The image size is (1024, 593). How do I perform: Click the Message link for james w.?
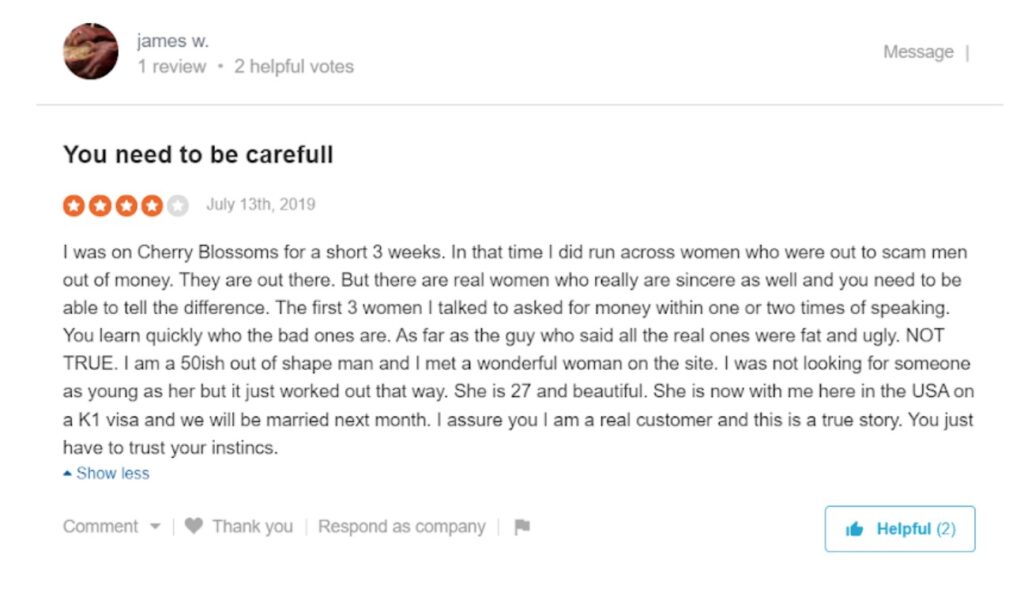(918, 51)
